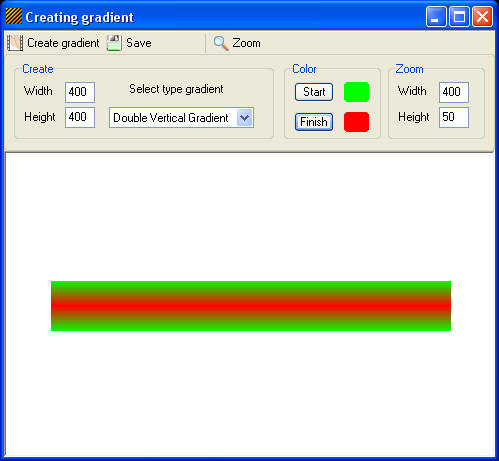Click the green start color swatch
This screenshot has height=461, width=499.
click(356, 92)
